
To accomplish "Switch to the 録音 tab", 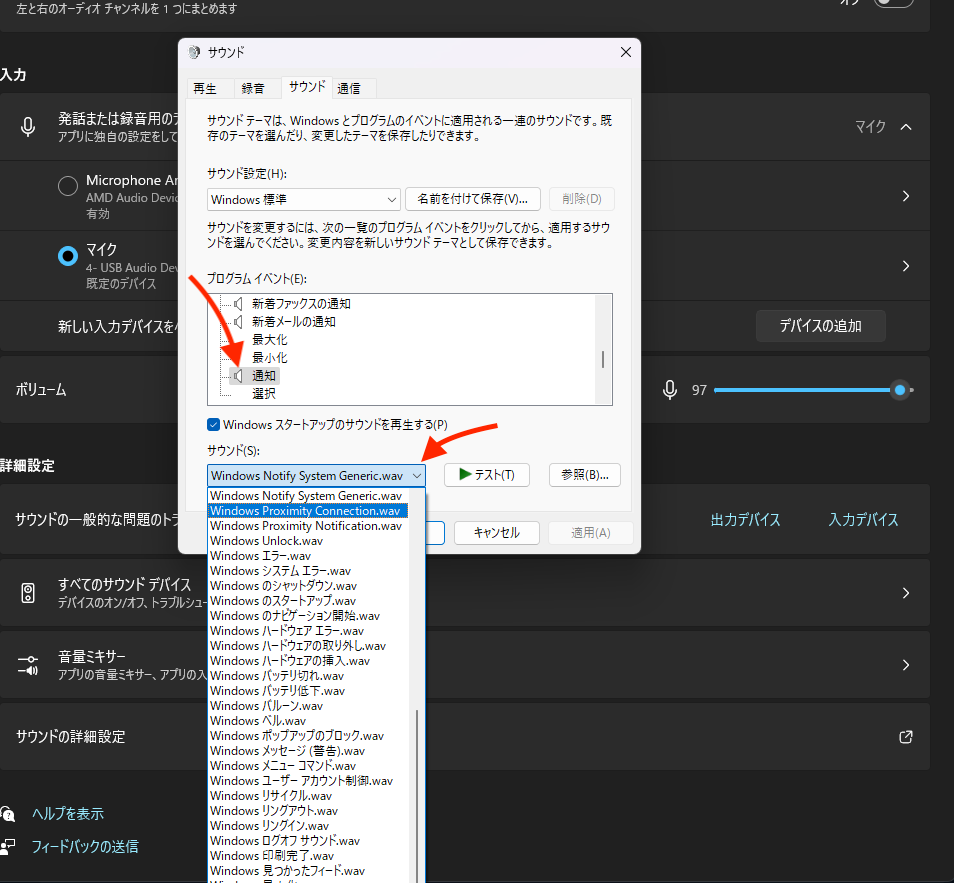I will [253, 87].
